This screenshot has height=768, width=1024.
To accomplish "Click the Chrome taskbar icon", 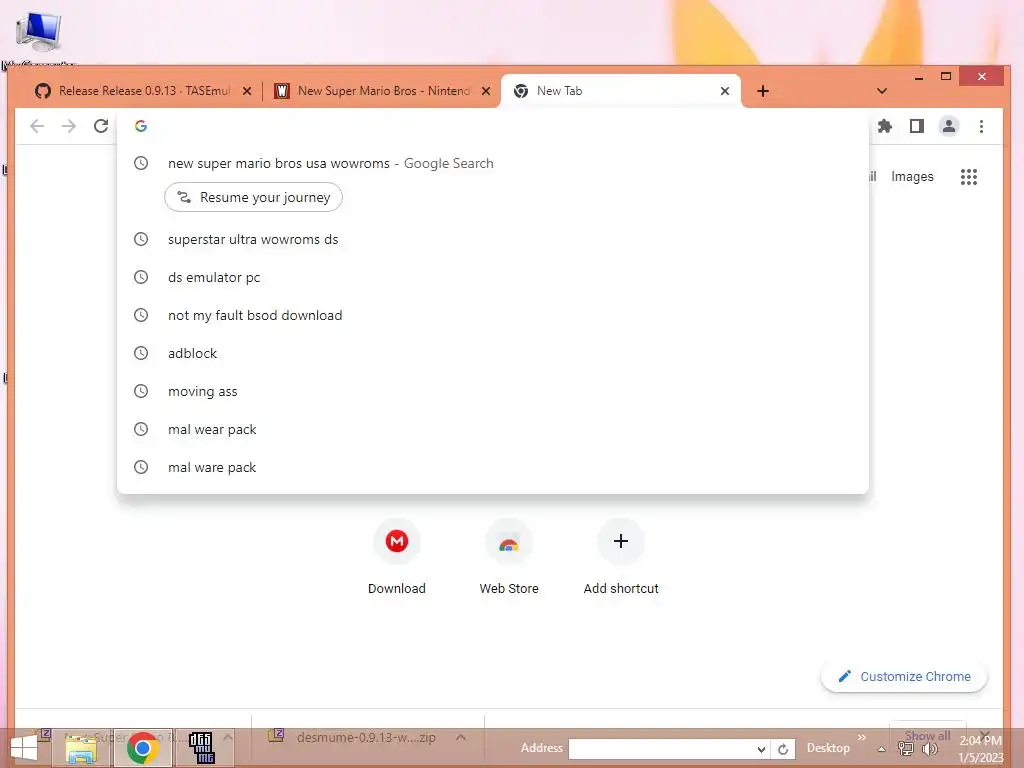I will [143, 748].
